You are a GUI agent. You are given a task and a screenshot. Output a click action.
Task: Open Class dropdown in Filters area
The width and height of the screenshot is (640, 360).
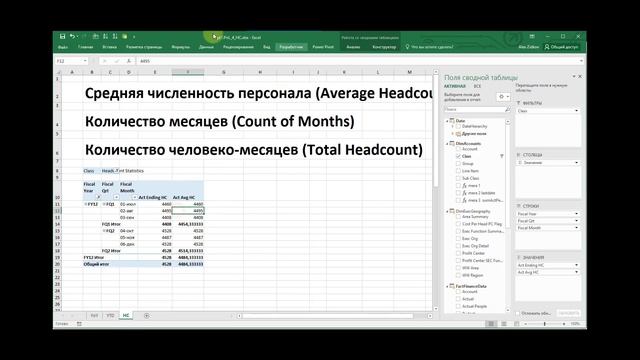pos(576,111)
